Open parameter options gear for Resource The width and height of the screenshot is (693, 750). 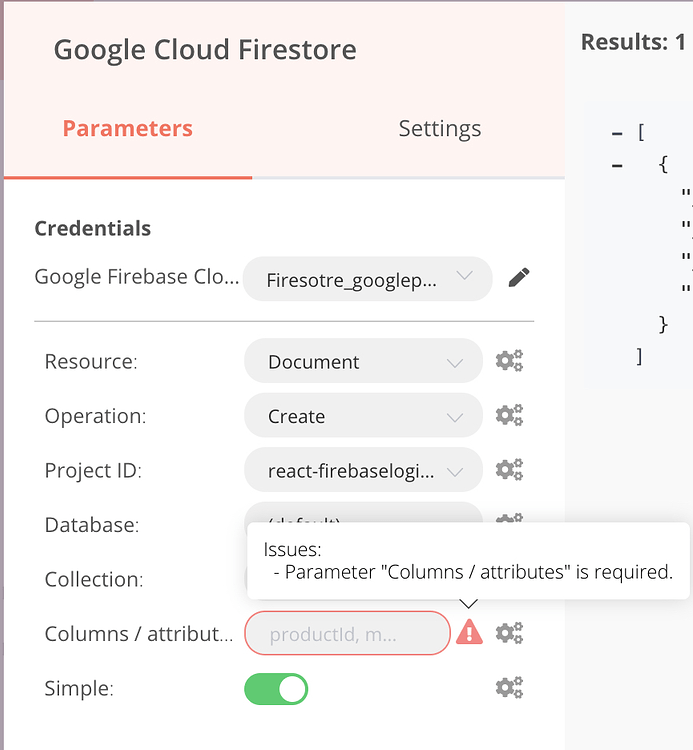point(510,361)
